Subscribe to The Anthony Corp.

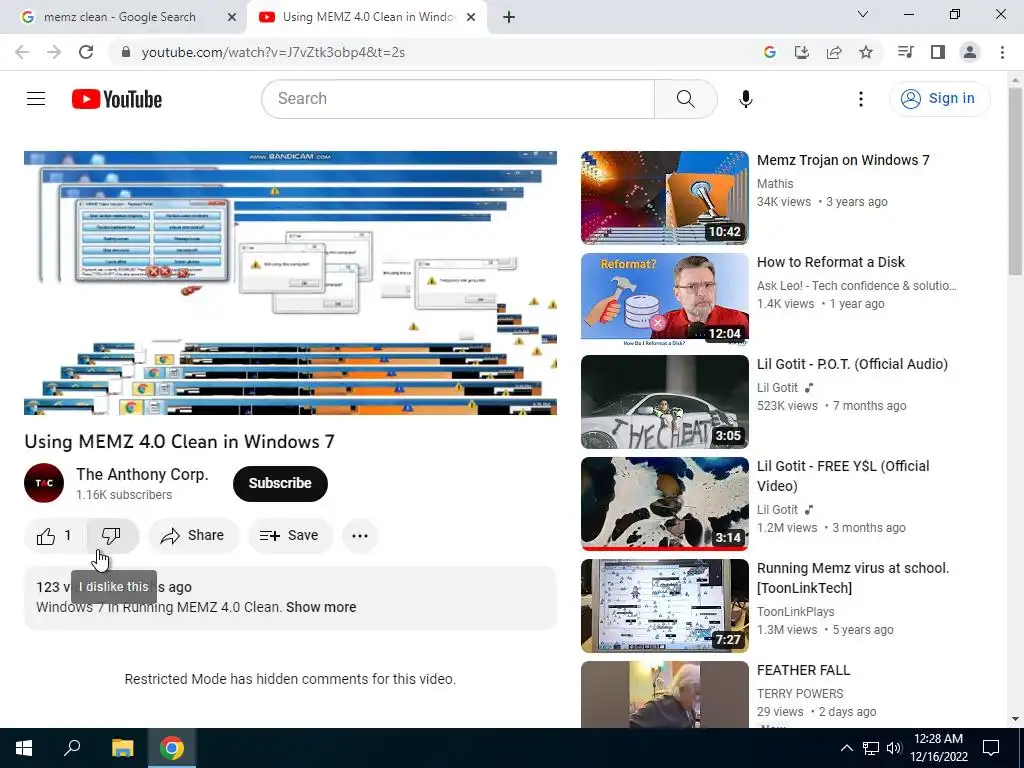coord(280,483)
